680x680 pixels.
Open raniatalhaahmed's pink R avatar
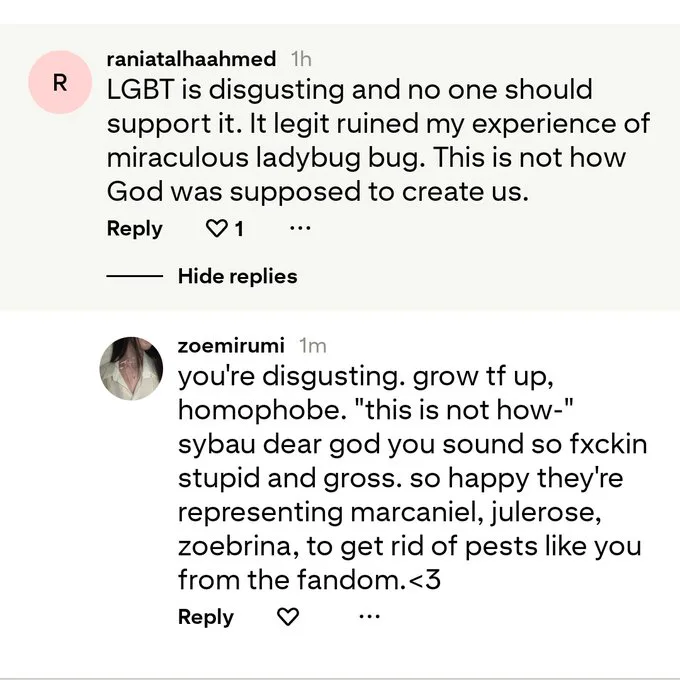60,82
